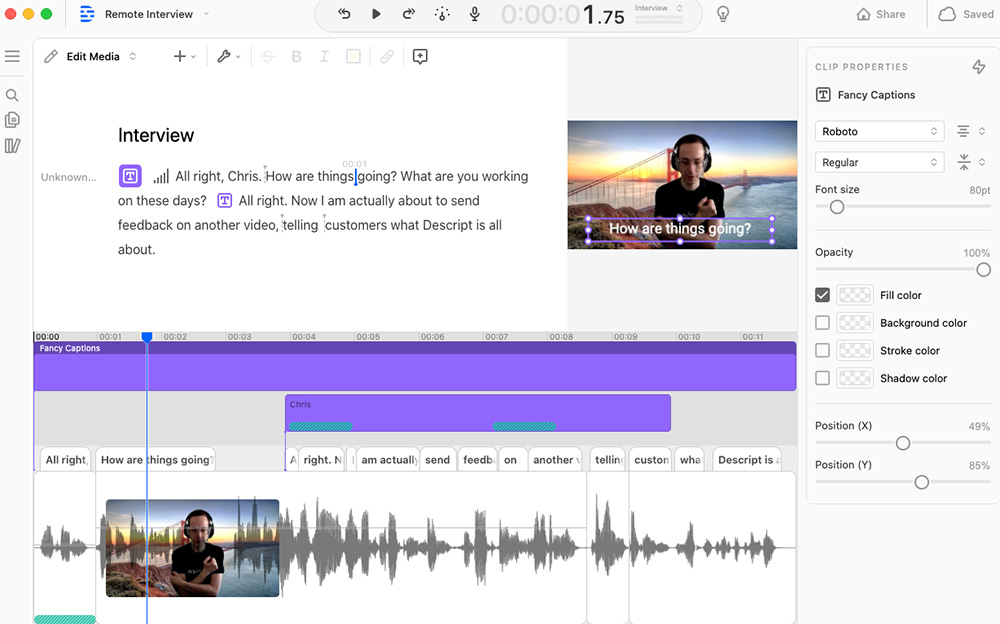The width and height of the screenshot is (1000, 624).
Task: Select the Record microphone icon
Action: click(474, 14)
